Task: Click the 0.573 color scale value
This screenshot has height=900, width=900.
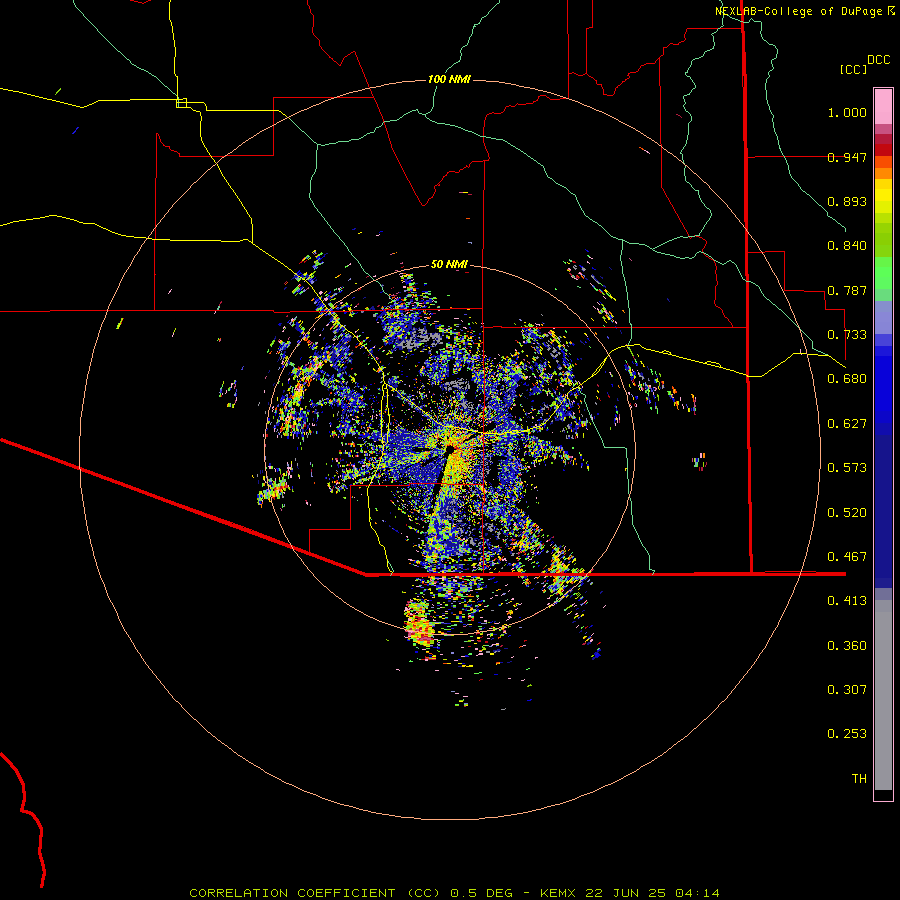Action: click(847, 468)
